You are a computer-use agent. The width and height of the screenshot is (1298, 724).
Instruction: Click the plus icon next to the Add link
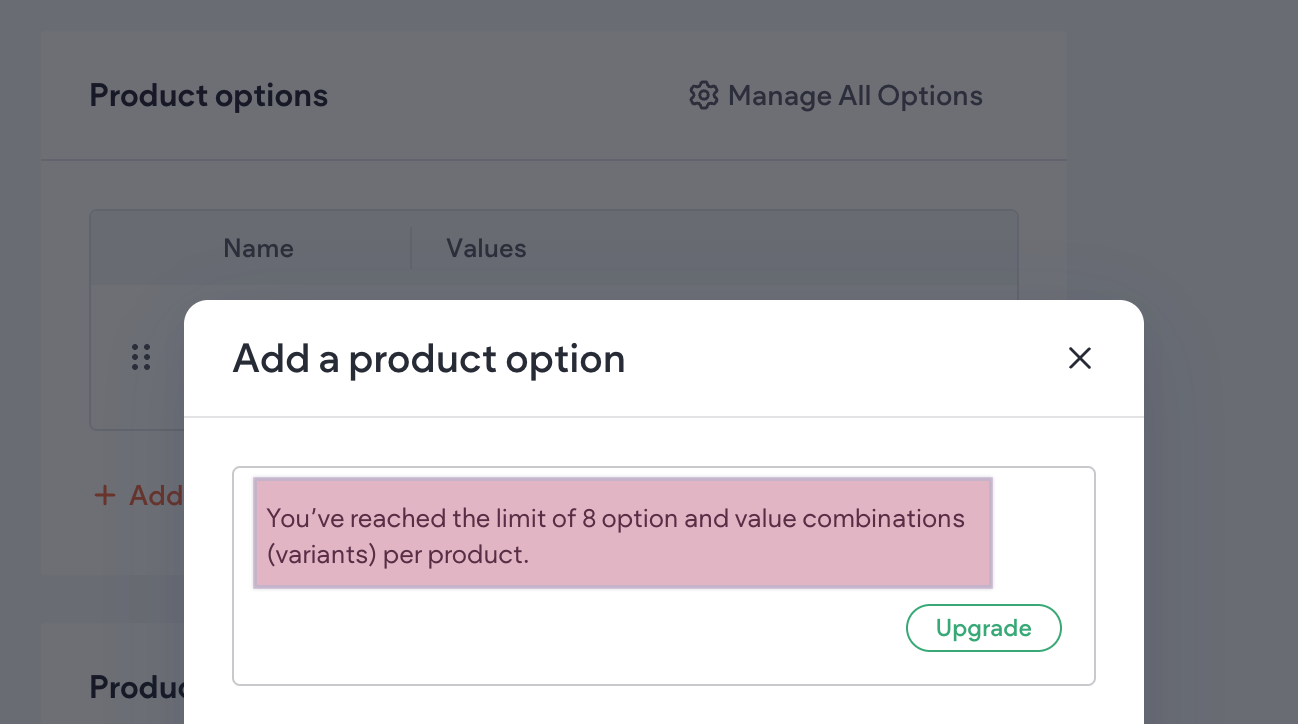pos(105,495)
